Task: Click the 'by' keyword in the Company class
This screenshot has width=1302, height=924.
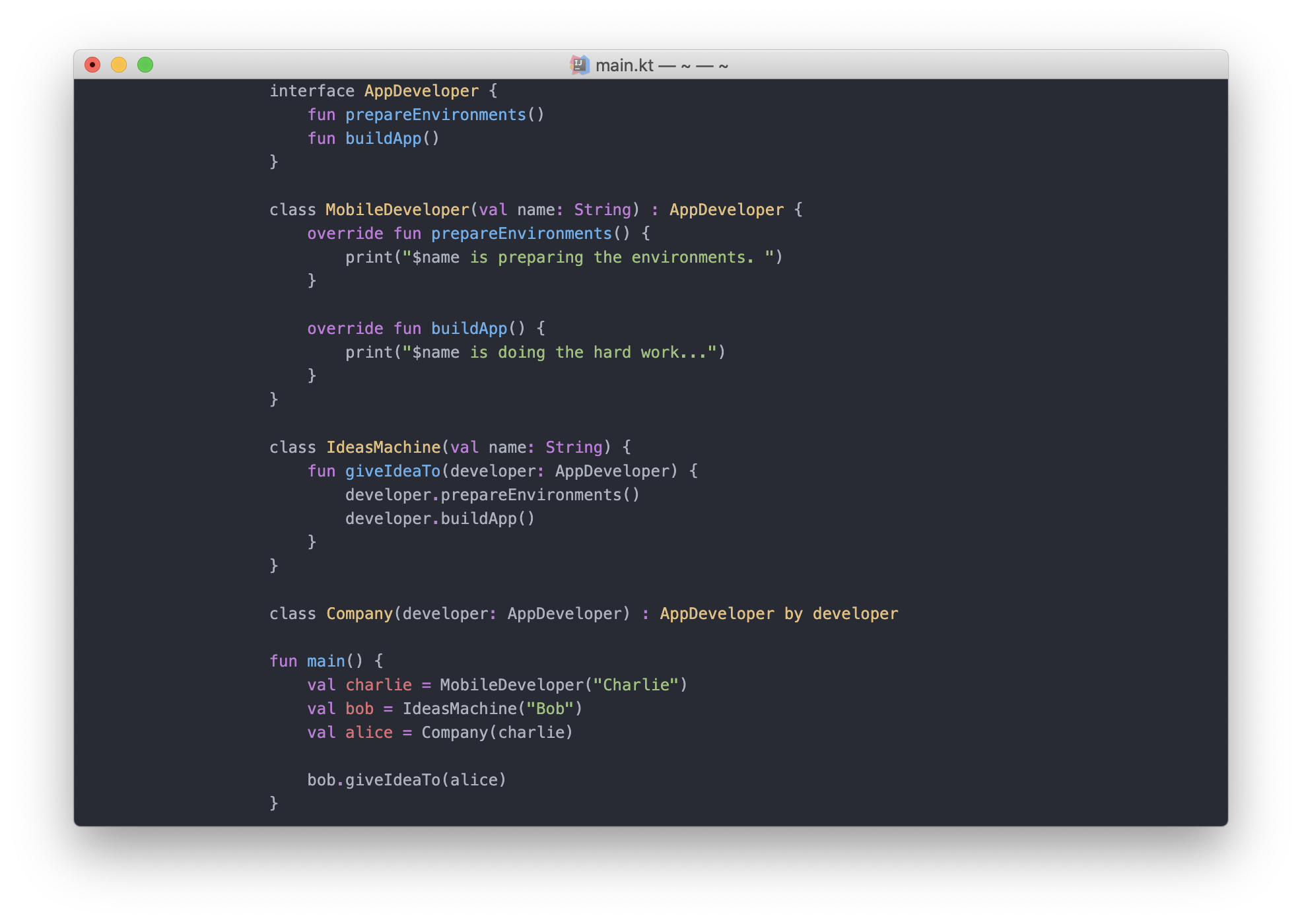Action: tap(793, 614)
